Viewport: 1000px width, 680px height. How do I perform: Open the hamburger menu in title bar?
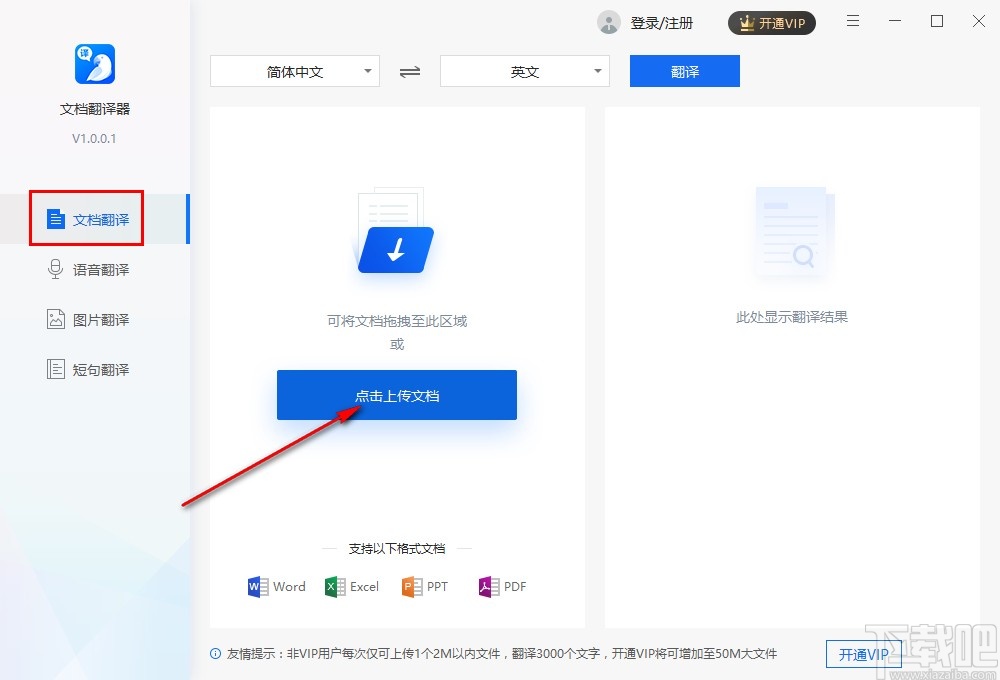[x=853, y=21]
